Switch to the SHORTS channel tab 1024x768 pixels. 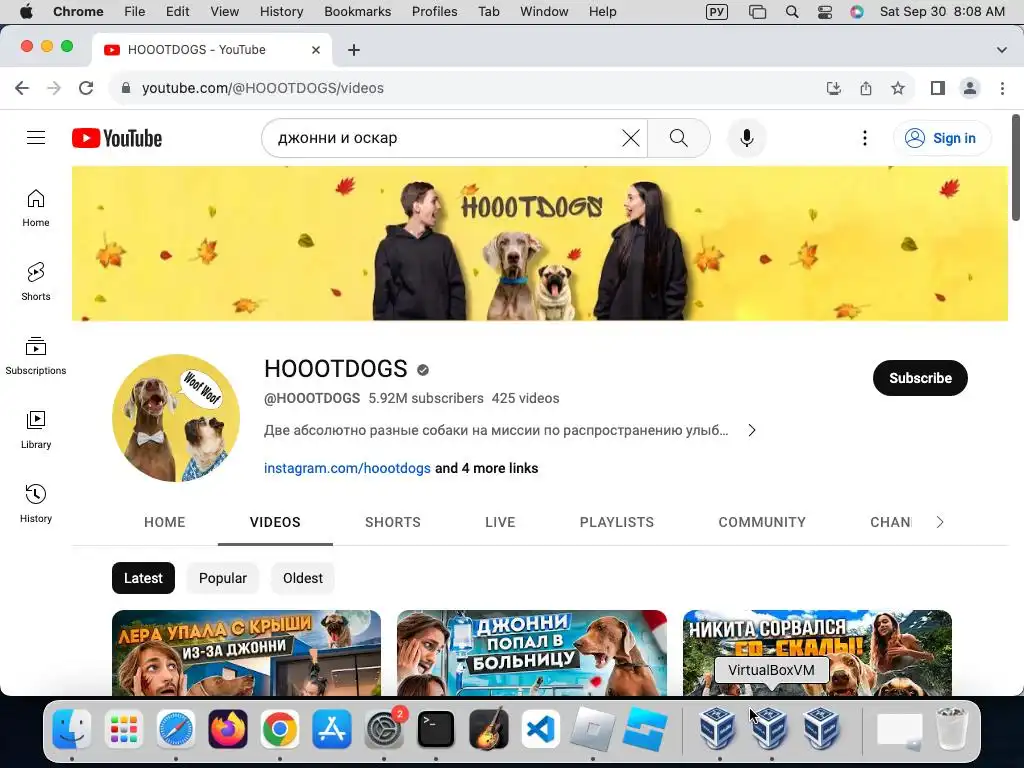(x=392, y=522)
